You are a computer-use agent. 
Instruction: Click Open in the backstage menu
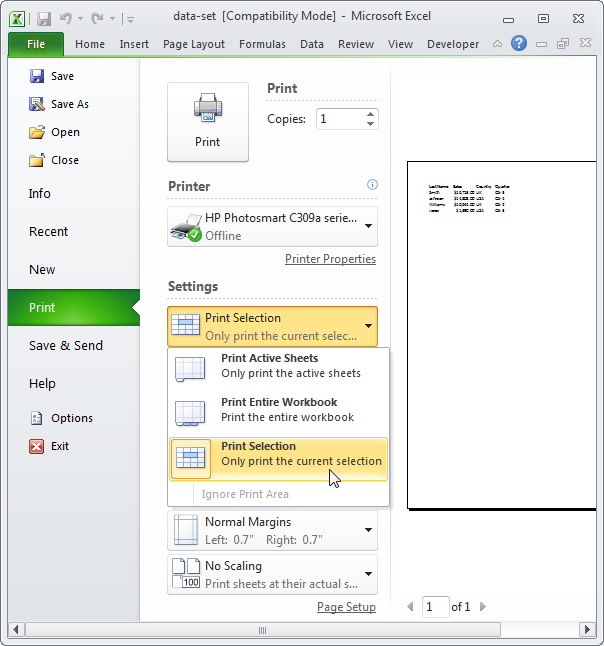click(x=54, y=132)
